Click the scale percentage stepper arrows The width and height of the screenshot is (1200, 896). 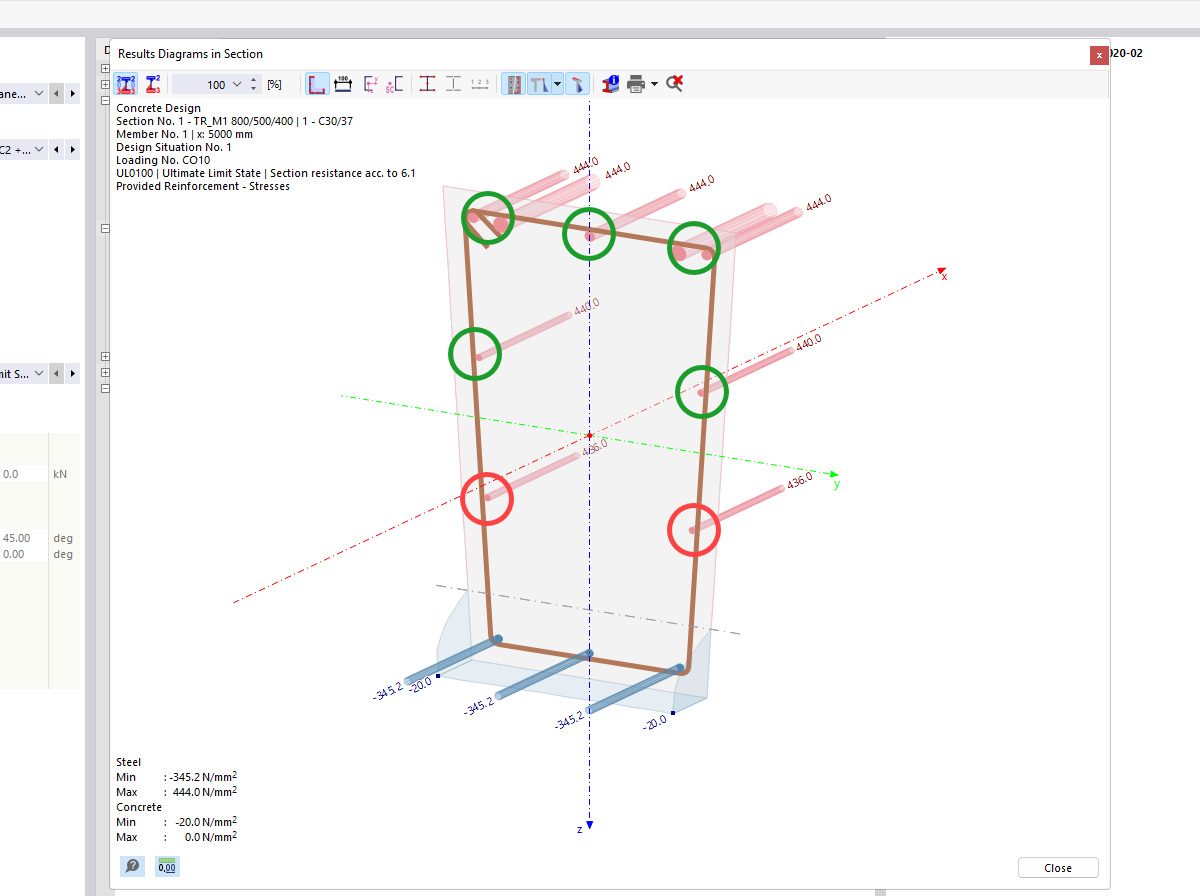254,85
